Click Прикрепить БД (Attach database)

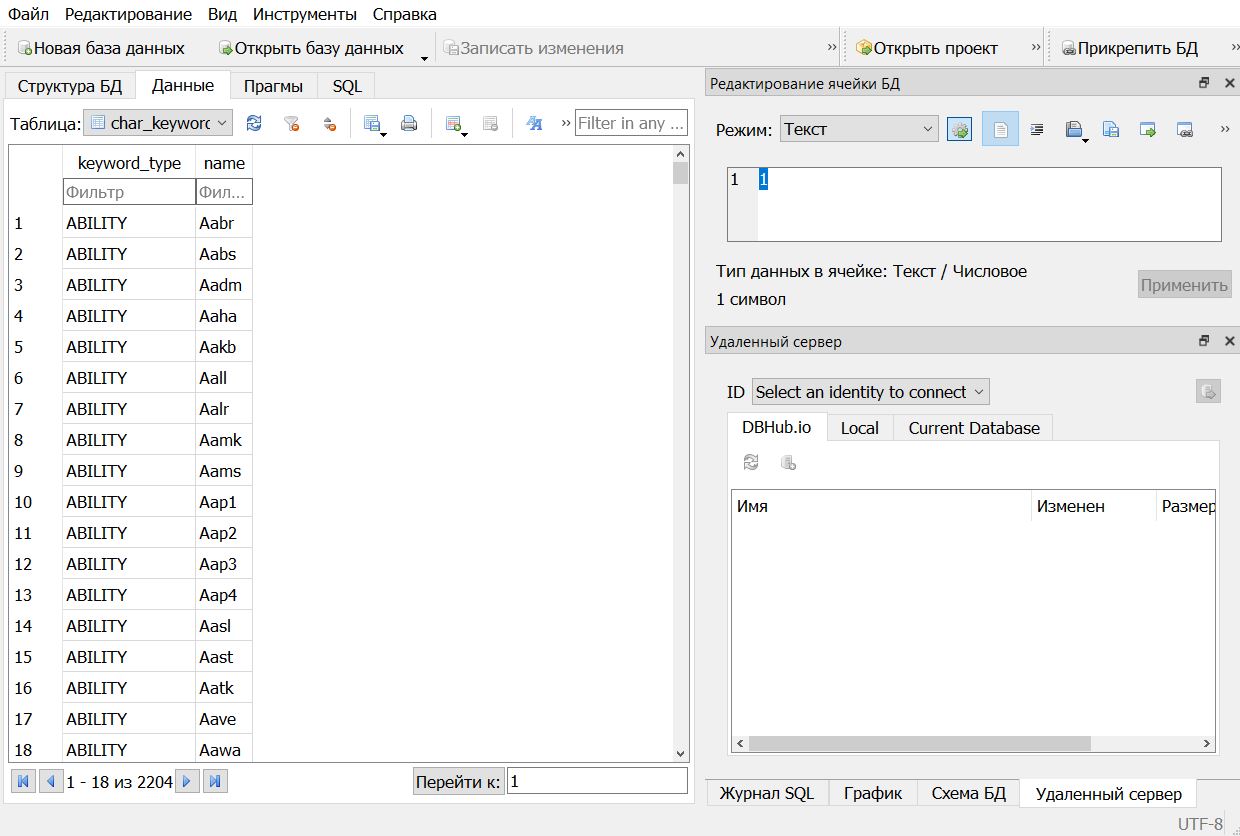1129,48
